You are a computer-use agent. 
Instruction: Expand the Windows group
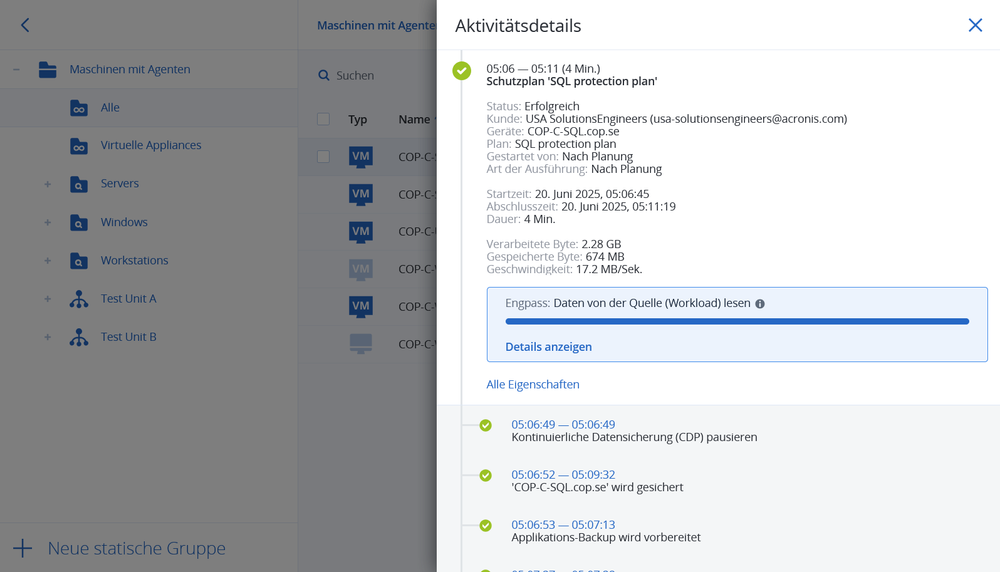(47, 223)
